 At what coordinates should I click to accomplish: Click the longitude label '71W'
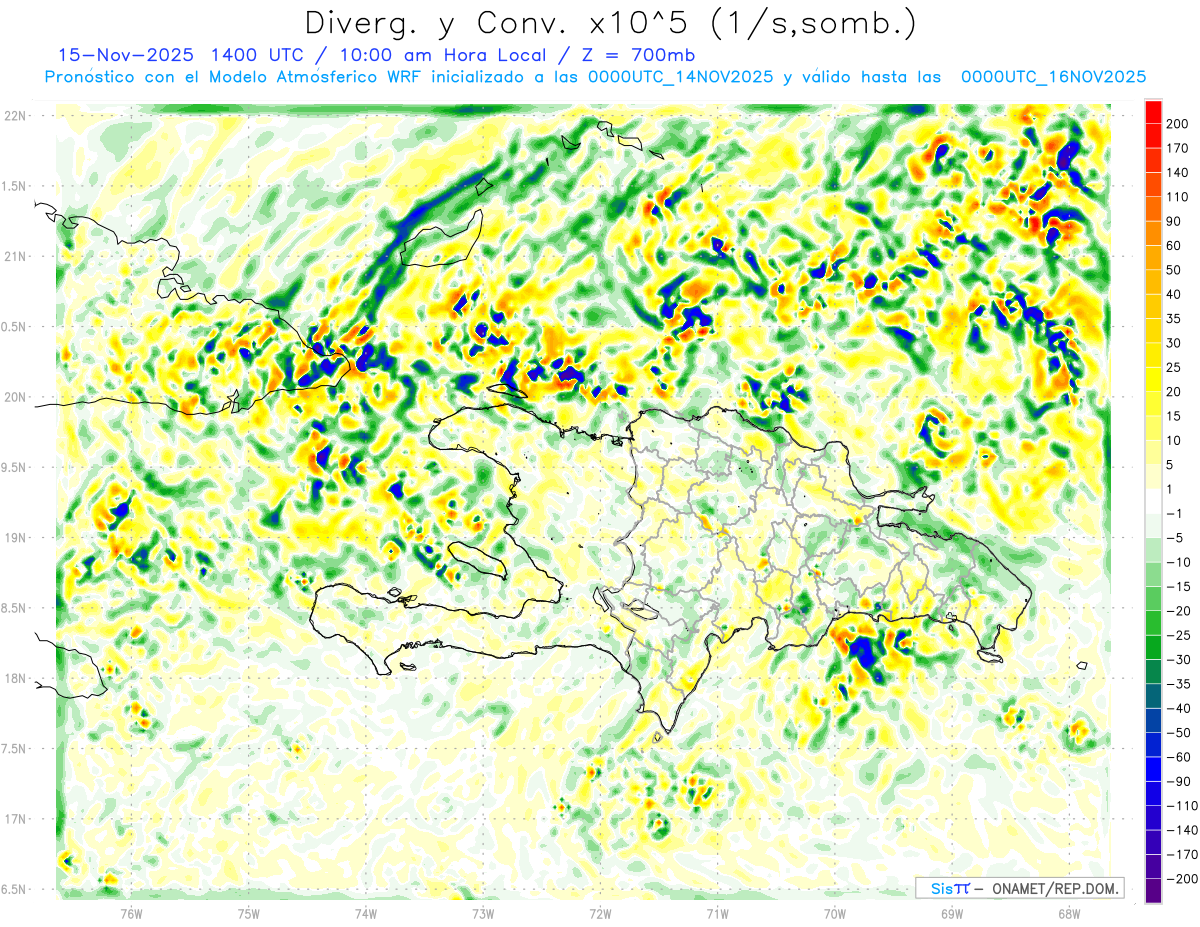[x=716, y=914]
